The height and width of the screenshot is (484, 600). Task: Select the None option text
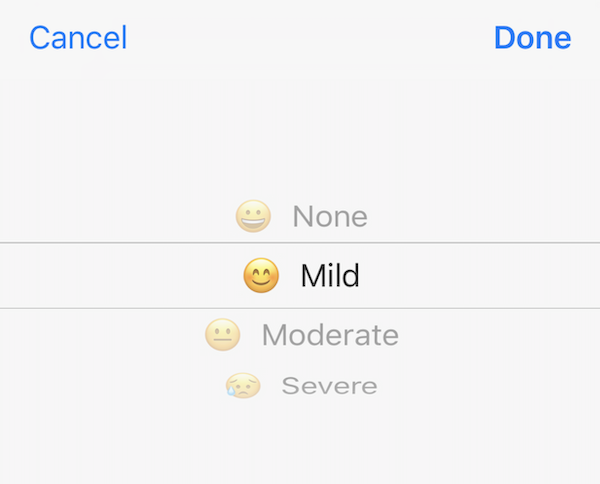pyautogui.click(x=330, y=217)
